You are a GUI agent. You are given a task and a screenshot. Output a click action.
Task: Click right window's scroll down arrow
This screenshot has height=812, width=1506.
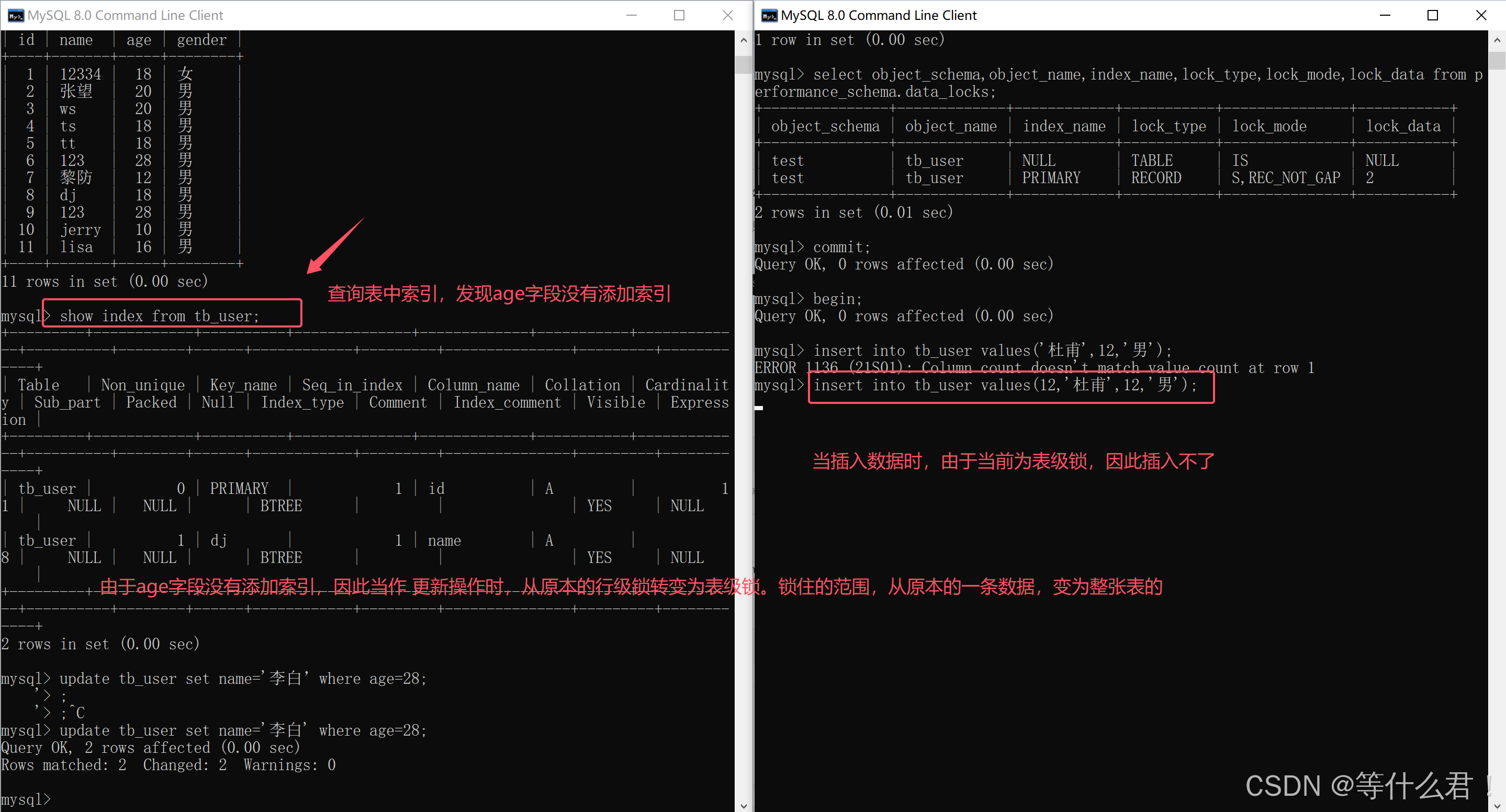click(x=1497, y=806)
